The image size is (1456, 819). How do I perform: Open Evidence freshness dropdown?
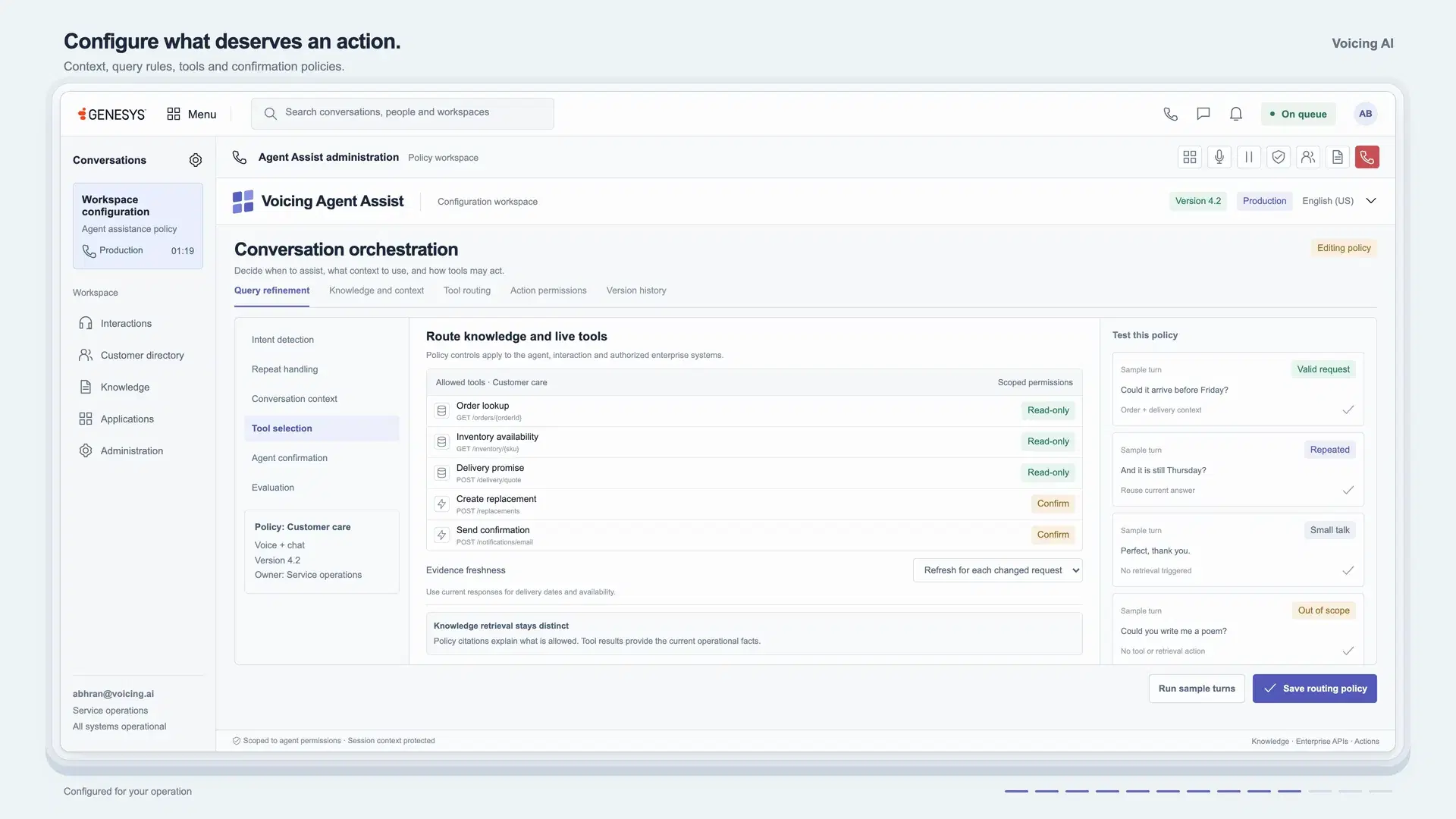[997, 570]
